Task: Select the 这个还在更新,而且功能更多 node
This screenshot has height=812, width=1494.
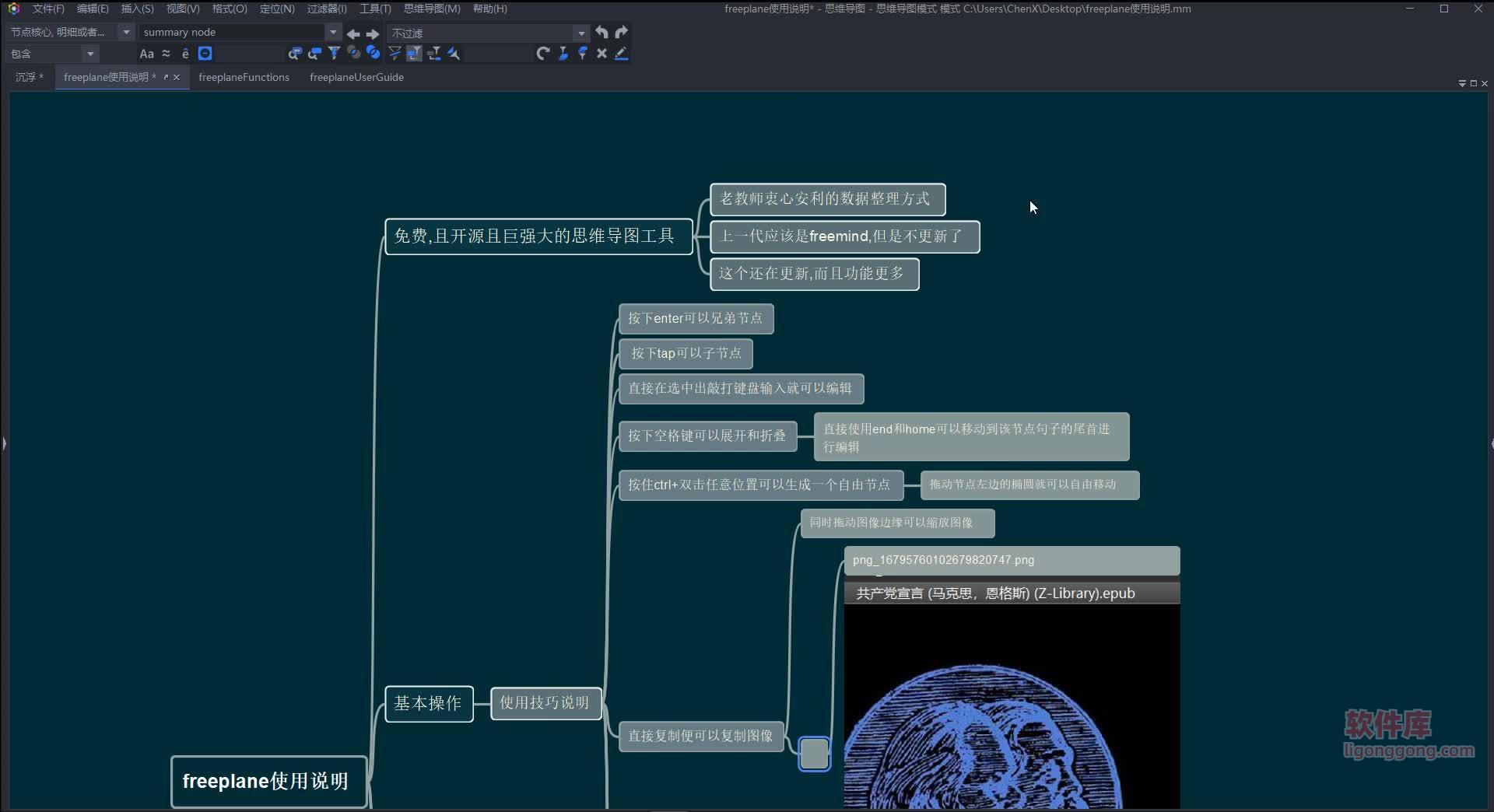Action: point(814,274)
